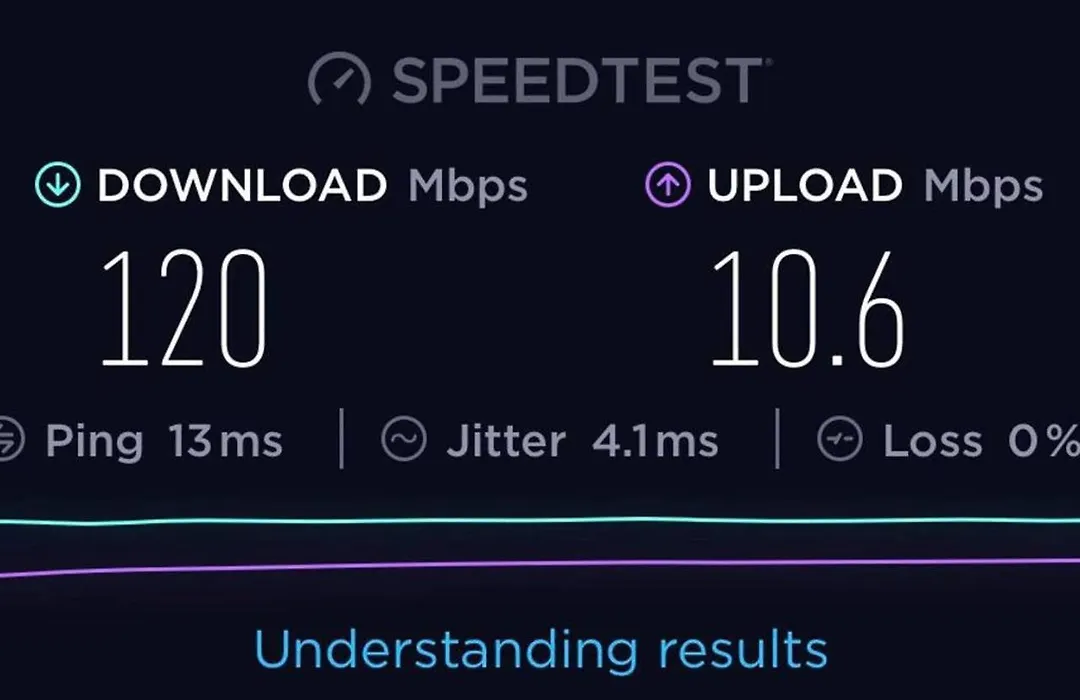Image resolution: width=1080 pixels, height=700 pixels.
Task: Click the Loss 0% reading
Action: [x=982, y=441]
